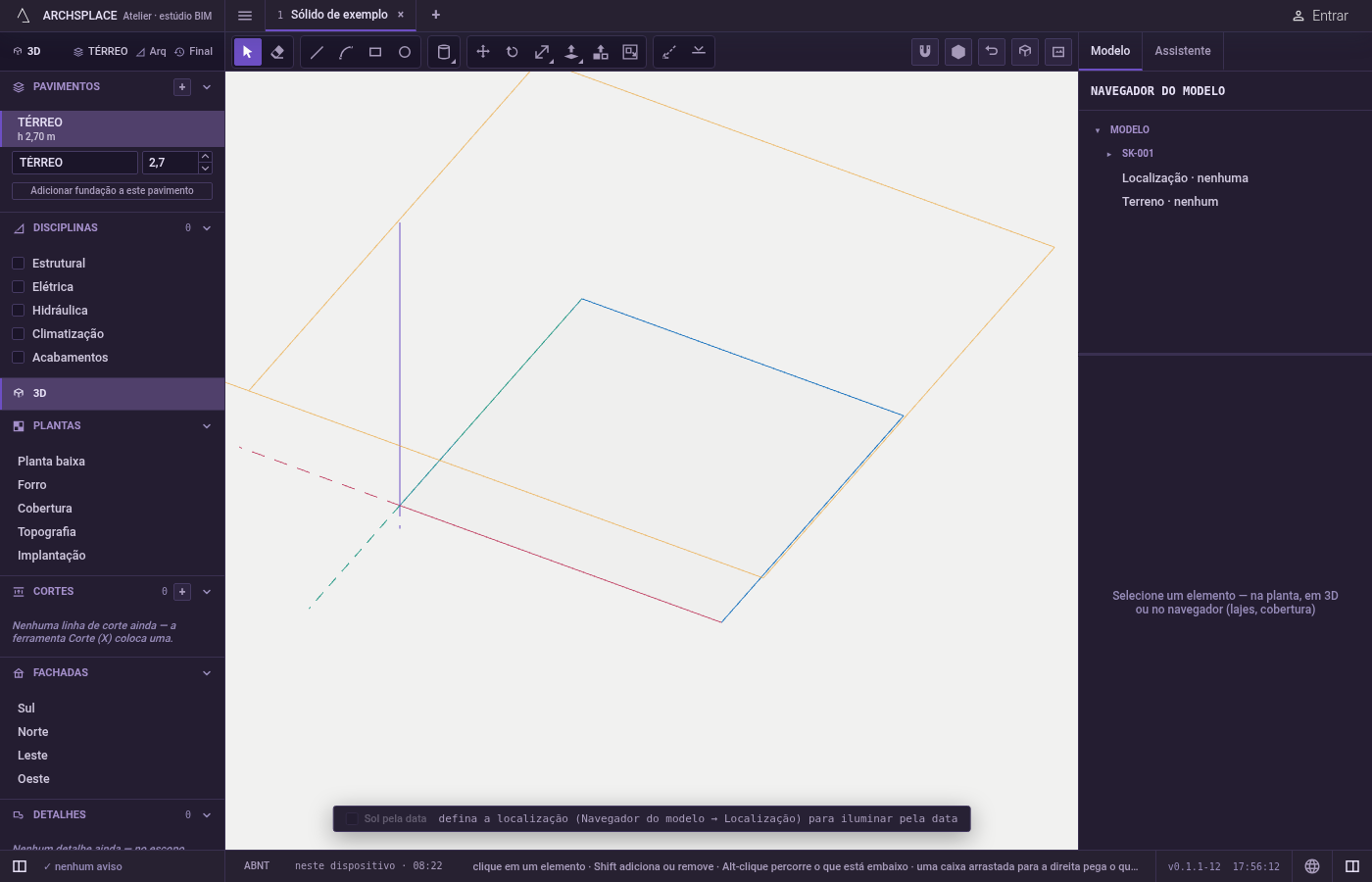Choose the Line drawing tool
Viewport: 1372px width, 882px height.
[317, 52]
